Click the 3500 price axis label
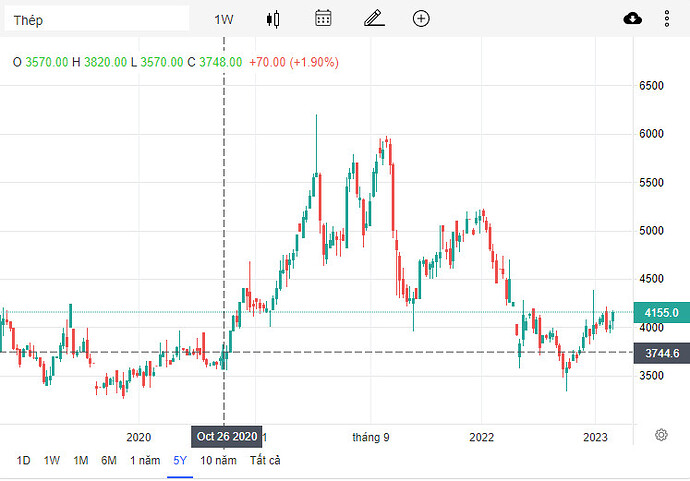690x481 pixels. [x=651, y=375]
